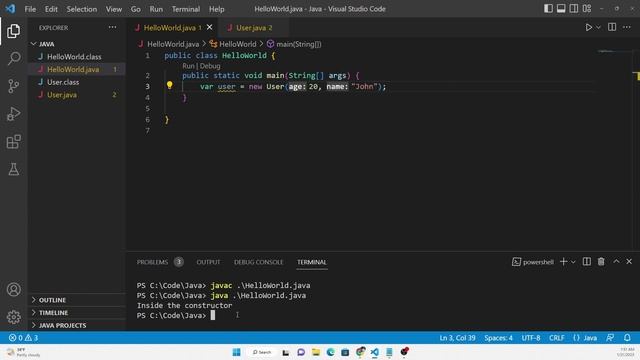The height and width of the screenshot is (360, 640).
Task: Expand the Timeline section
Action: [x=77, y=313]
